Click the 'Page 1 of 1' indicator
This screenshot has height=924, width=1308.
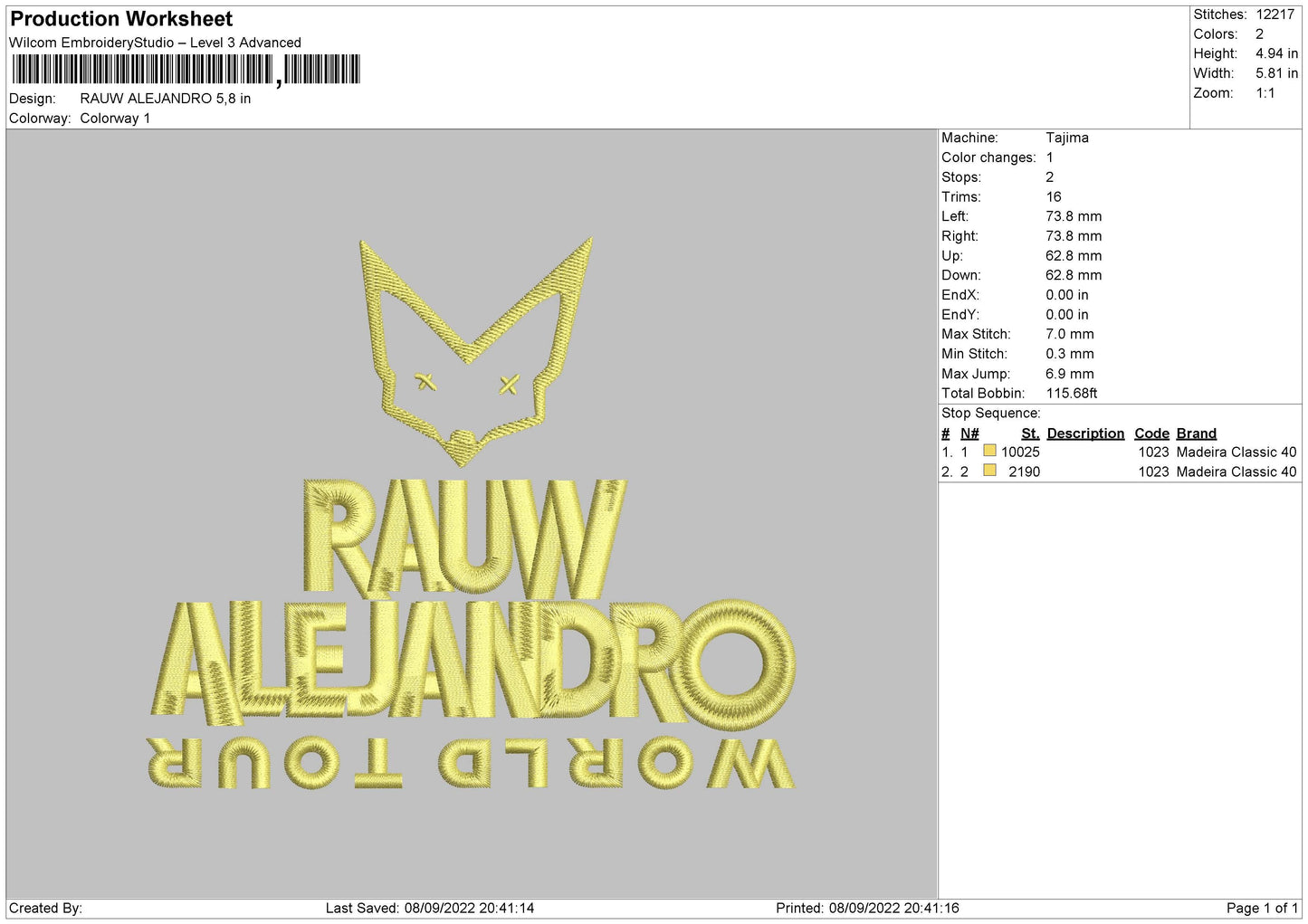pyautogui.click(x=1262, y=909)
